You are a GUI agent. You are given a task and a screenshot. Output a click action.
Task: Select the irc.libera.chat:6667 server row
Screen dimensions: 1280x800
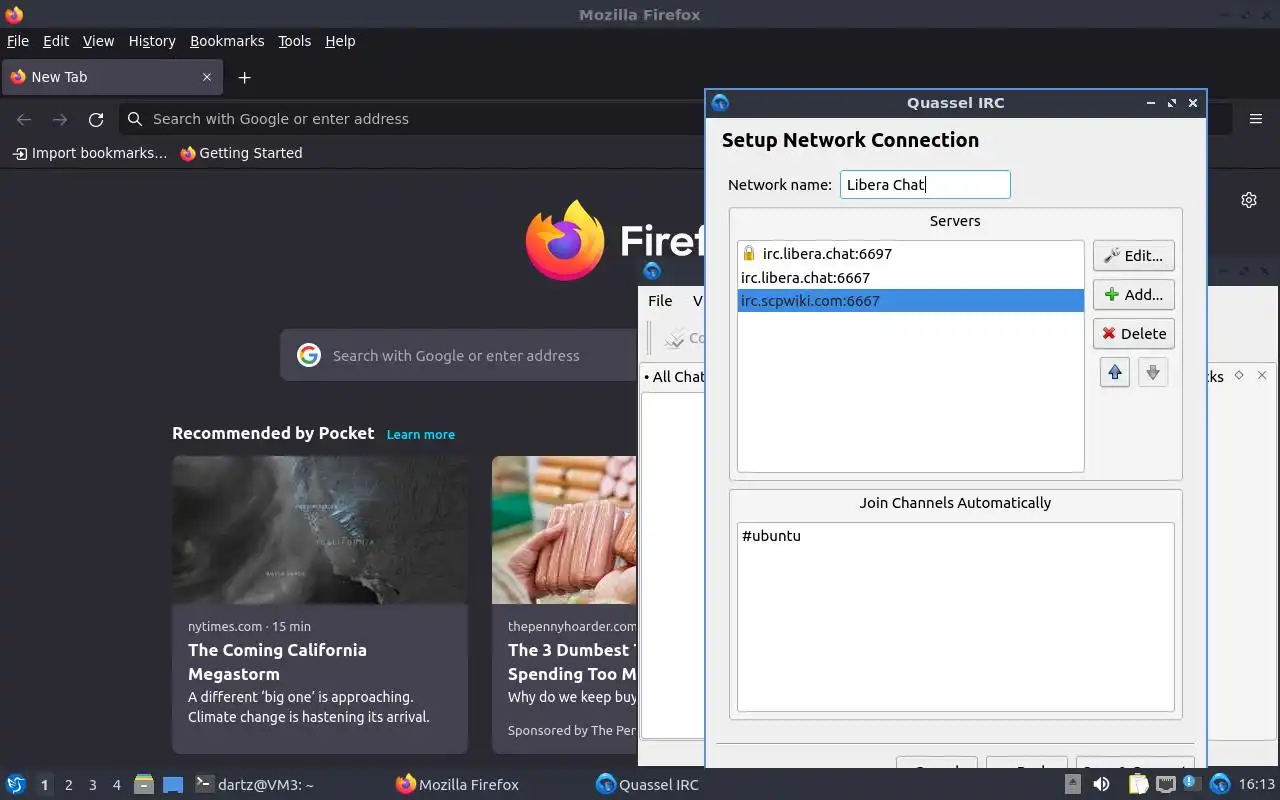[x=910, y=278]
